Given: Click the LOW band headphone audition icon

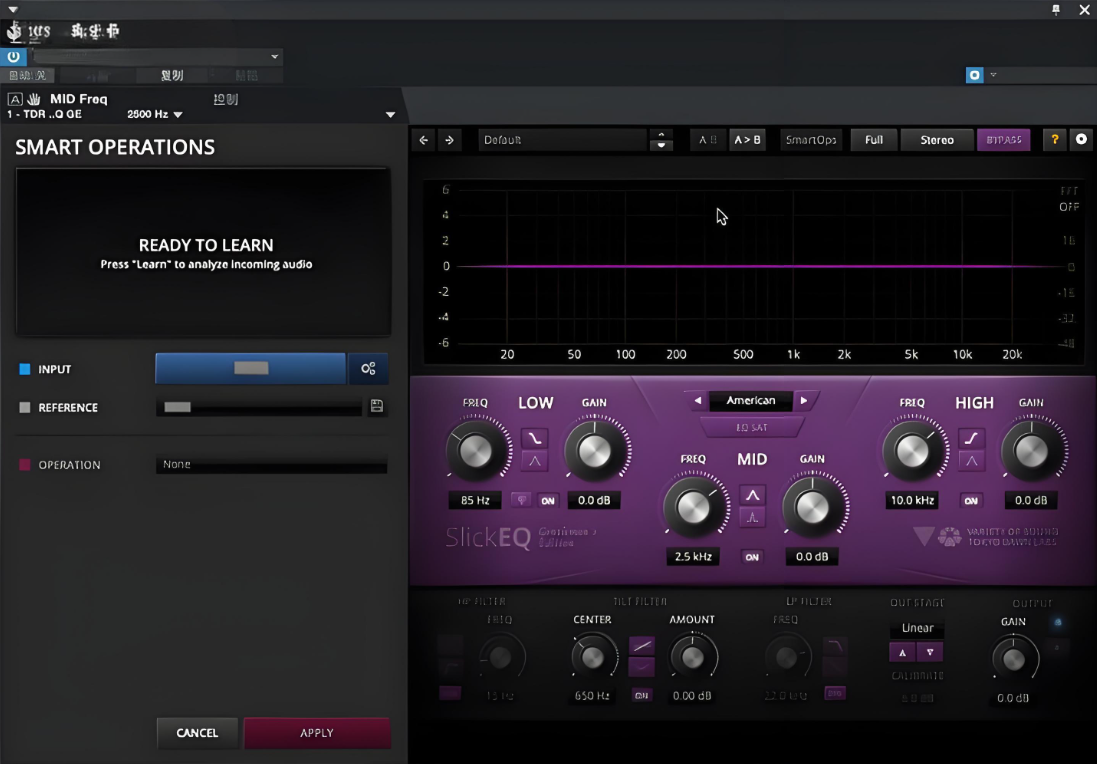Looking at the screenshot, I should [521, 500].
